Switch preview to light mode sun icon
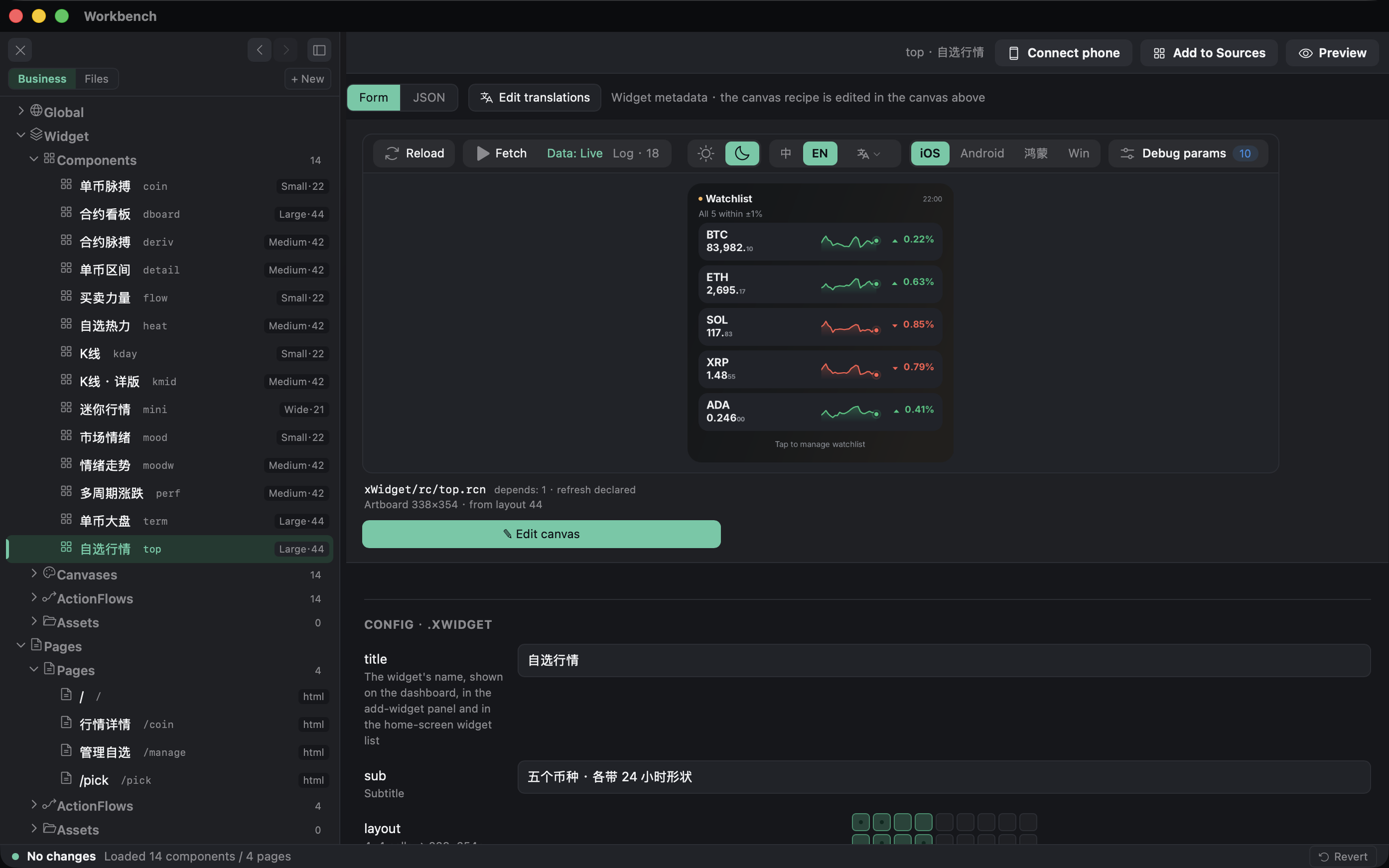1389x868 pixels. pos(705,154)
